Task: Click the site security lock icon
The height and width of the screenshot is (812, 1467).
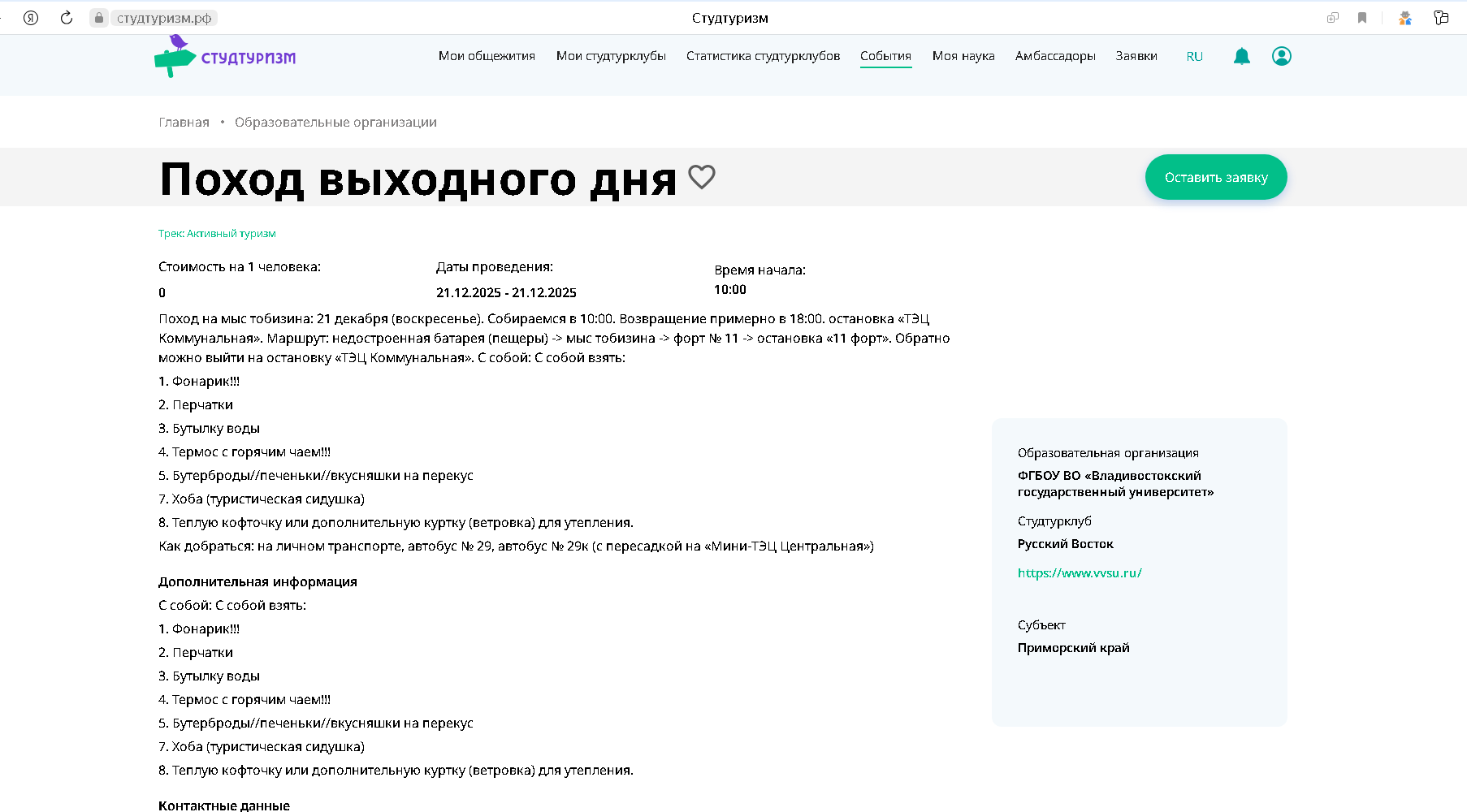Action: click(x=98, y=18)
